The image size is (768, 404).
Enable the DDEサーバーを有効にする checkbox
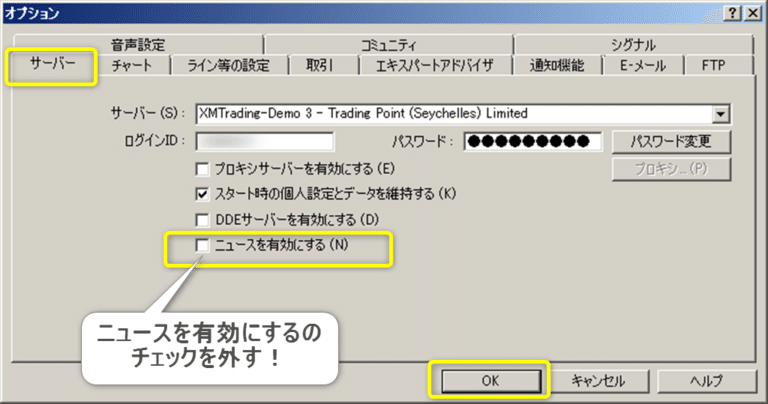pos(202,220)
